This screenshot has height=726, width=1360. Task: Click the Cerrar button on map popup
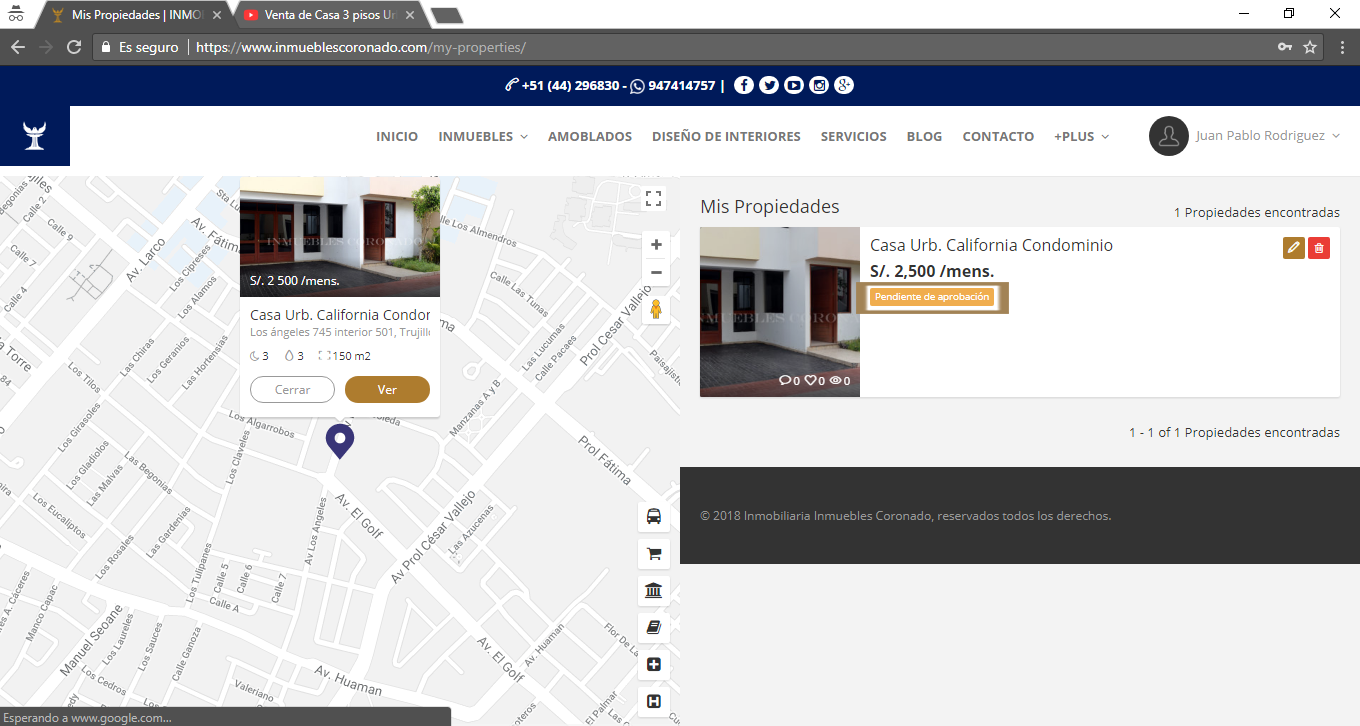pyautogui.click(x=292, y=390)
